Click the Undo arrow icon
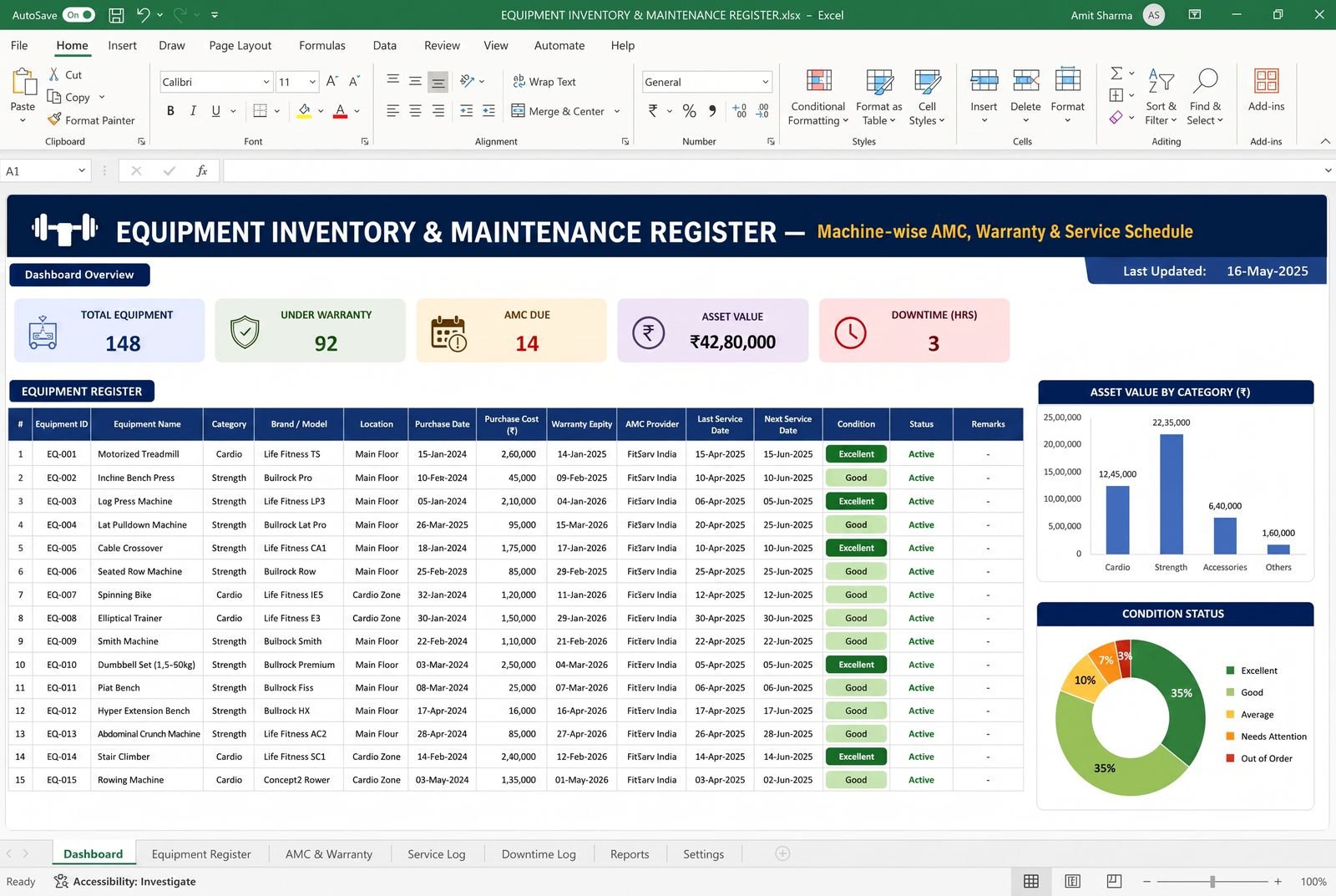Screen dimensions: 1336x896 point(143,15)
